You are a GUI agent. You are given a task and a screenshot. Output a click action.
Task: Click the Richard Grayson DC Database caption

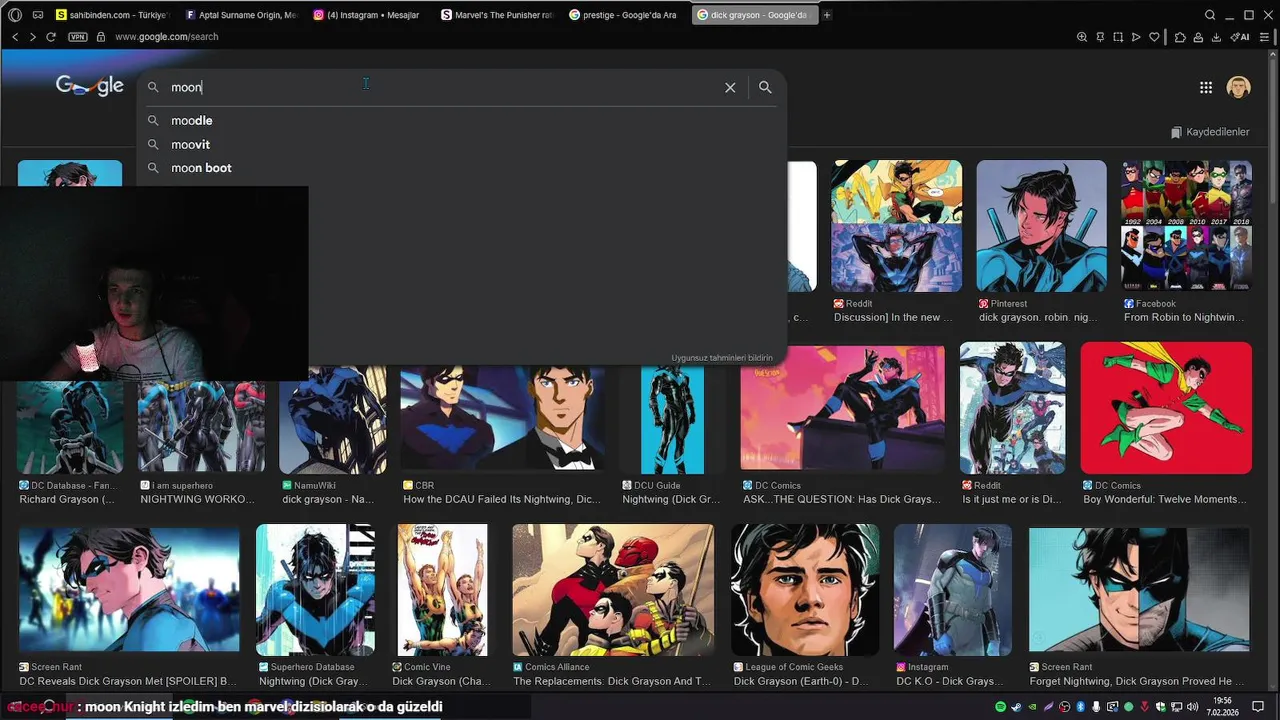click(67, 499)
